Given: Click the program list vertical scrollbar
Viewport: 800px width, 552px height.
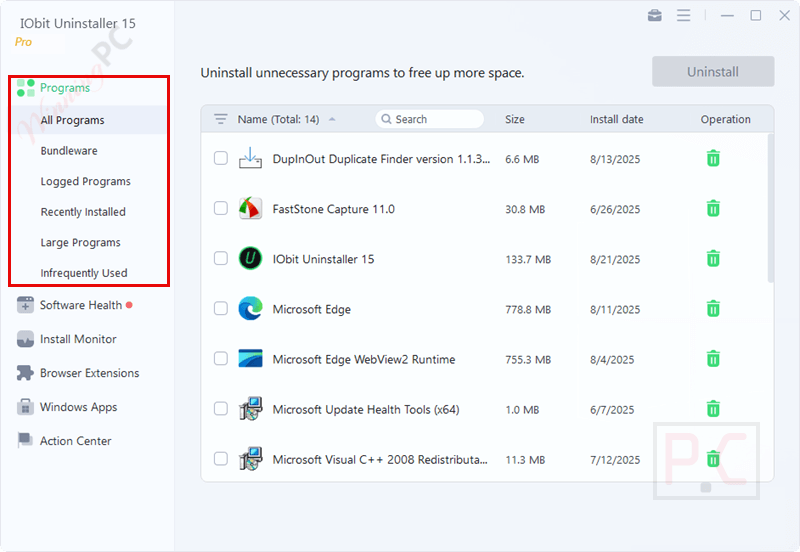Looking at the screenshot, I should coord(770,208).
